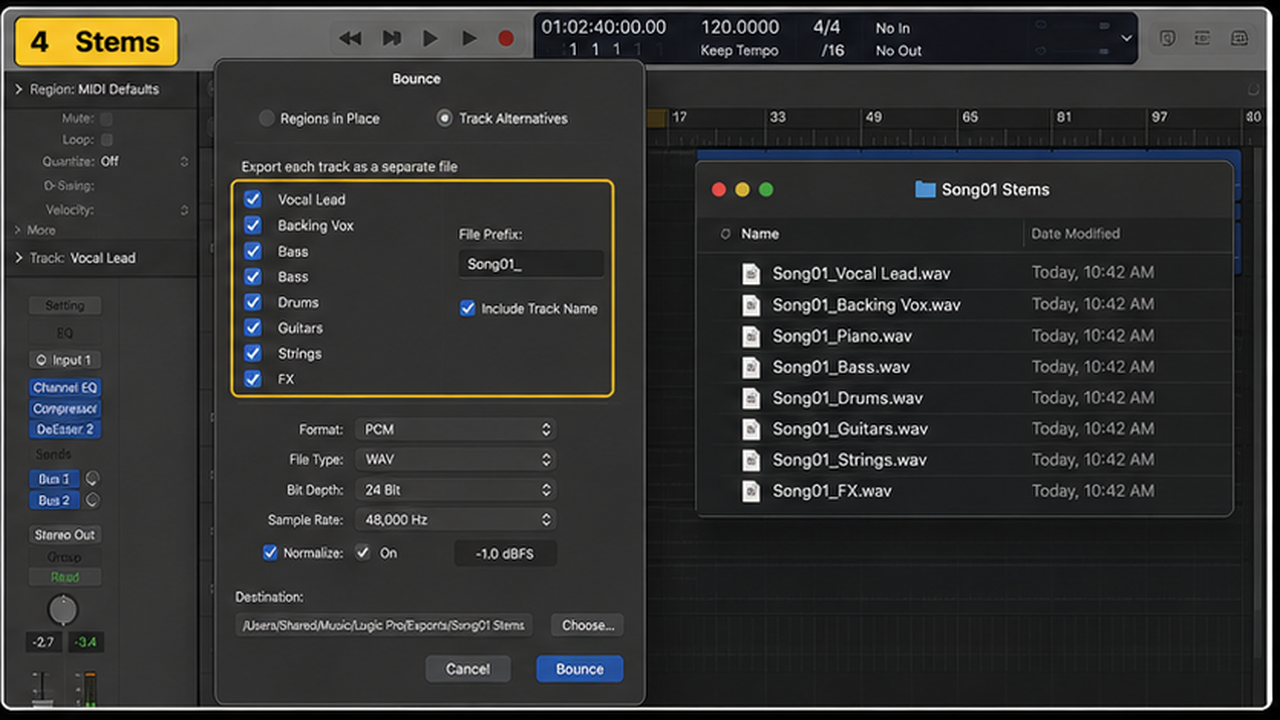Viewport: 1280px width, 720px height.
Task: Uncheck the FX track checkbox
Action: coord(253,379)
